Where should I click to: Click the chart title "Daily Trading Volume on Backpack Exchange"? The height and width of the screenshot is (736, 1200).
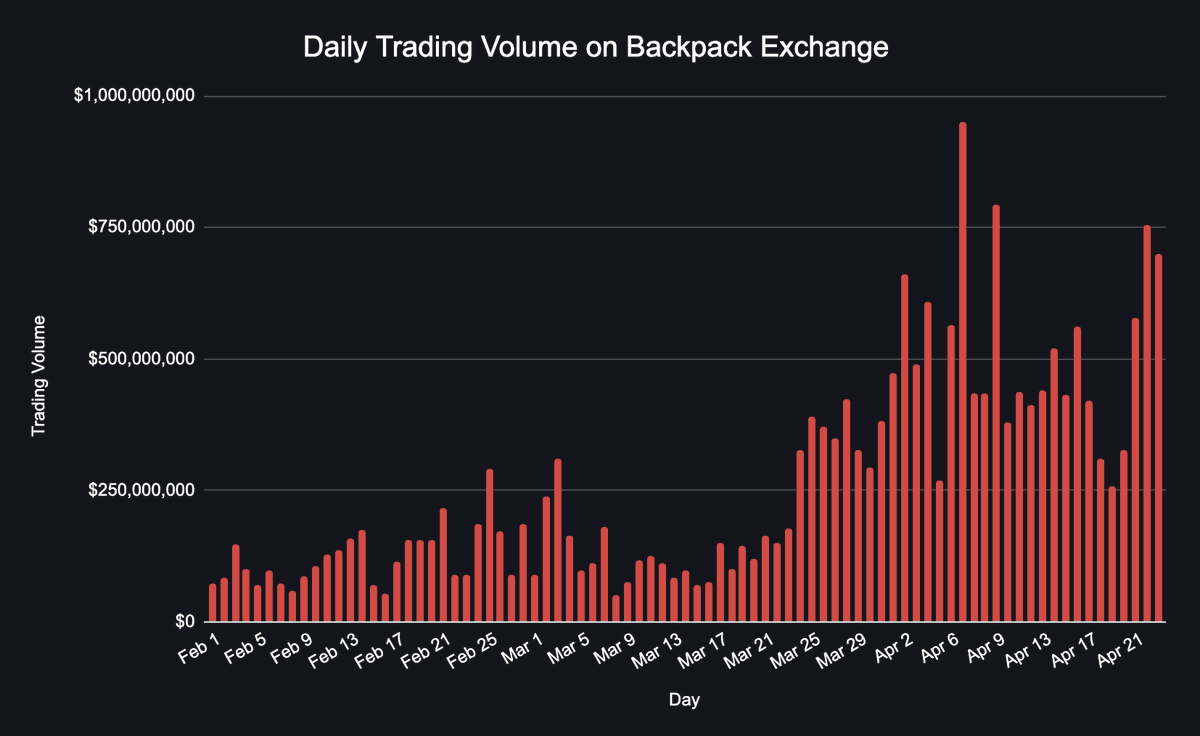click(596, 46)
